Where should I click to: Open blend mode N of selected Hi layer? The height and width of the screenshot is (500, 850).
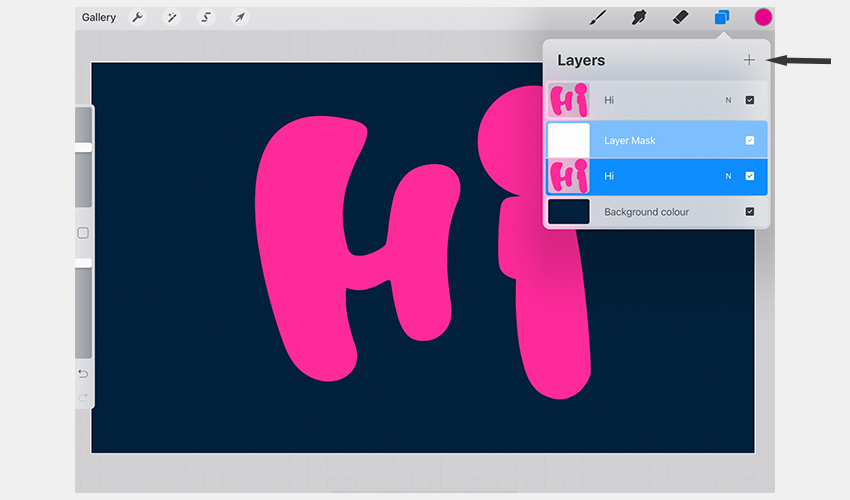point(729,176)
